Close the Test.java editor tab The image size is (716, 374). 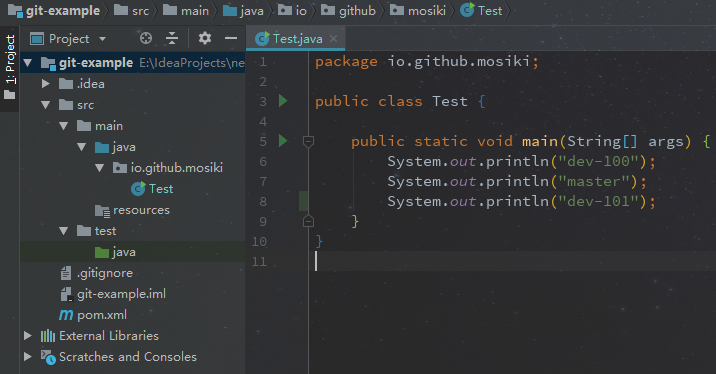(333, 39)
